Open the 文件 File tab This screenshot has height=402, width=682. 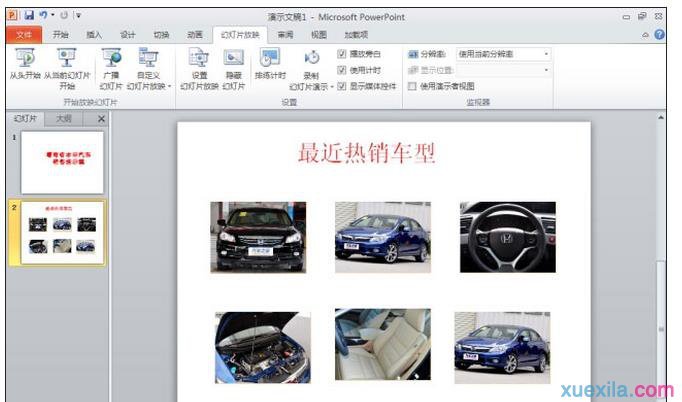(24, 35)
